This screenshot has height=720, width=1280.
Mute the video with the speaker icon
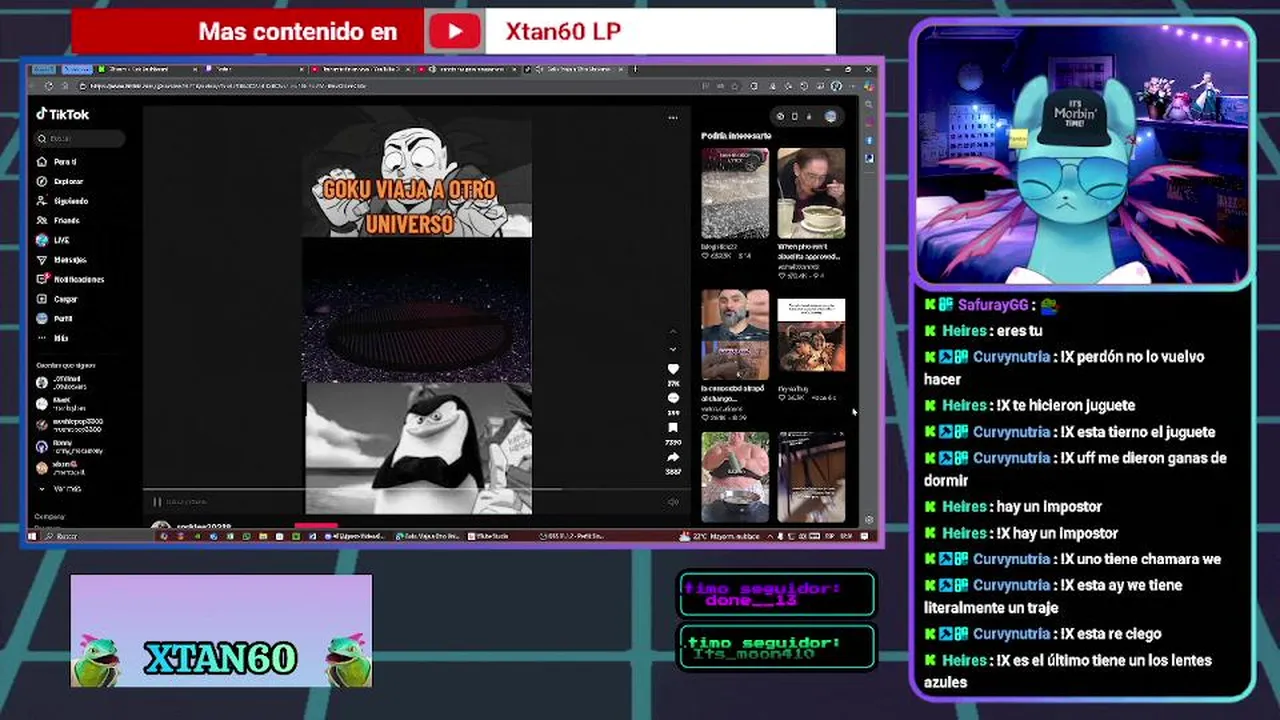673,502
